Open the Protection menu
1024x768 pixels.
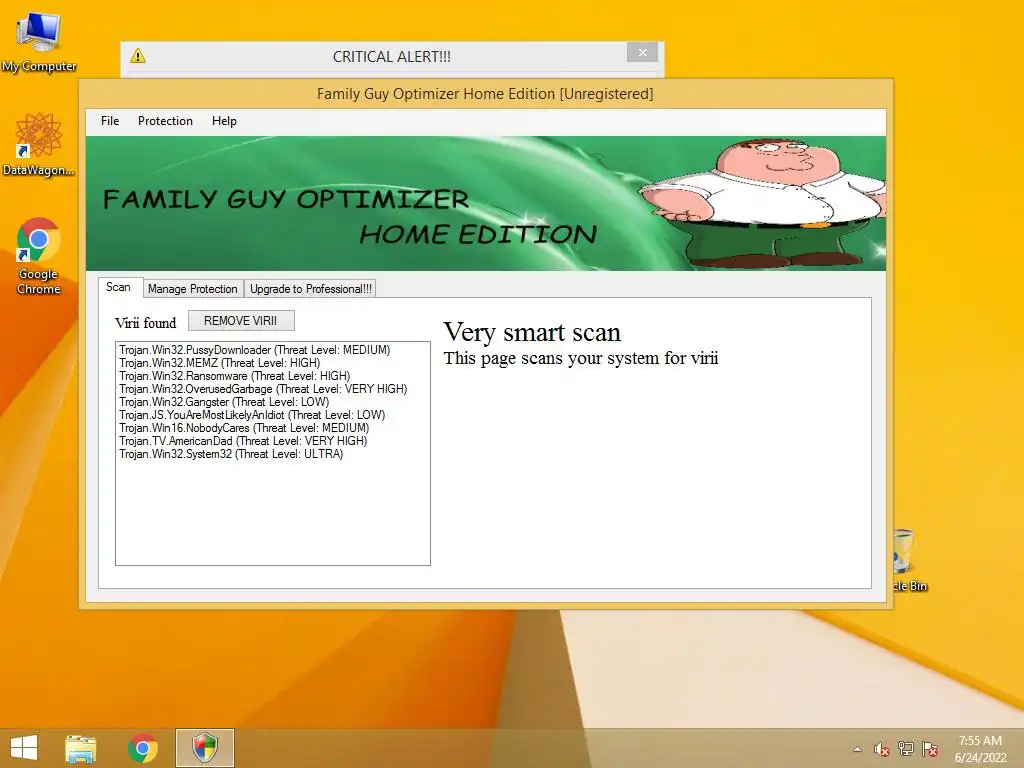pos(165,121)
